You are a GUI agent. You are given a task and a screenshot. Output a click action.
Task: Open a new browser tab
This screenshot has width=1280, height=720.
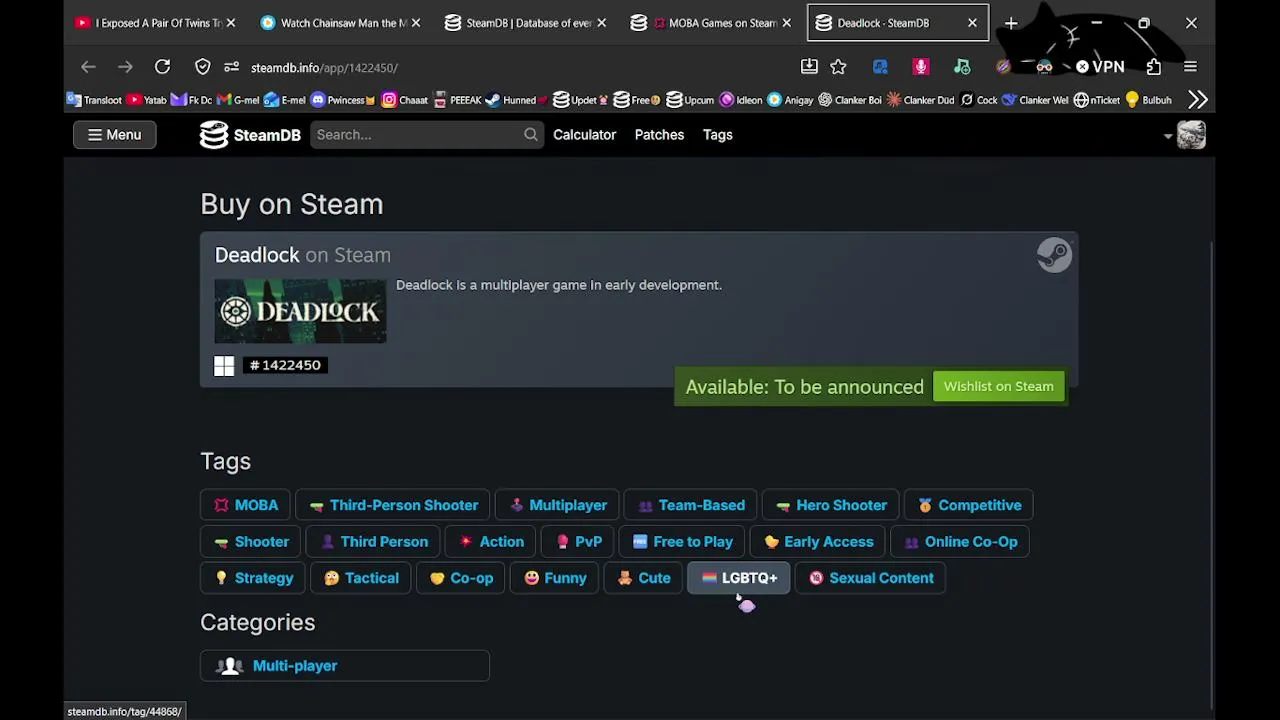1011,23
